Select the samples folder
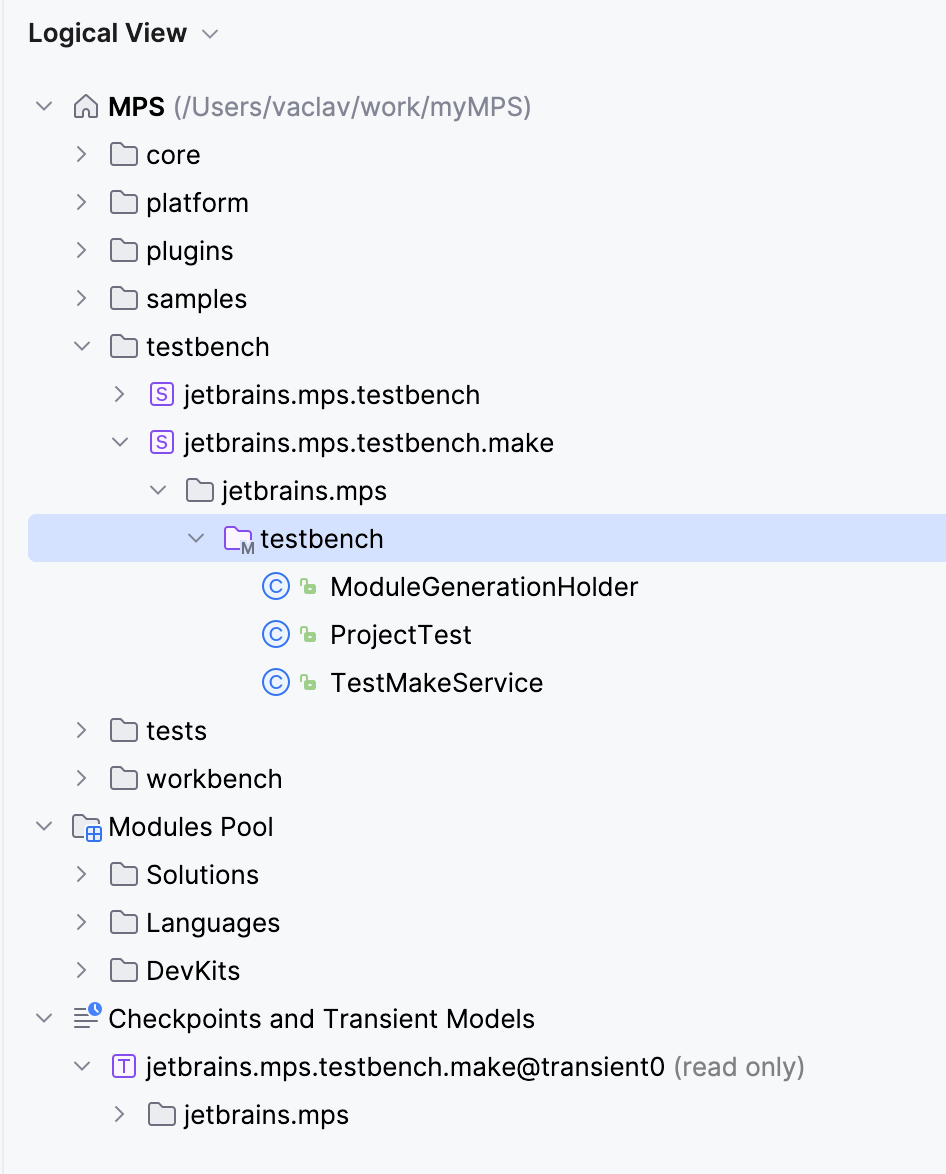946x1174 pixels. [196, 299]
